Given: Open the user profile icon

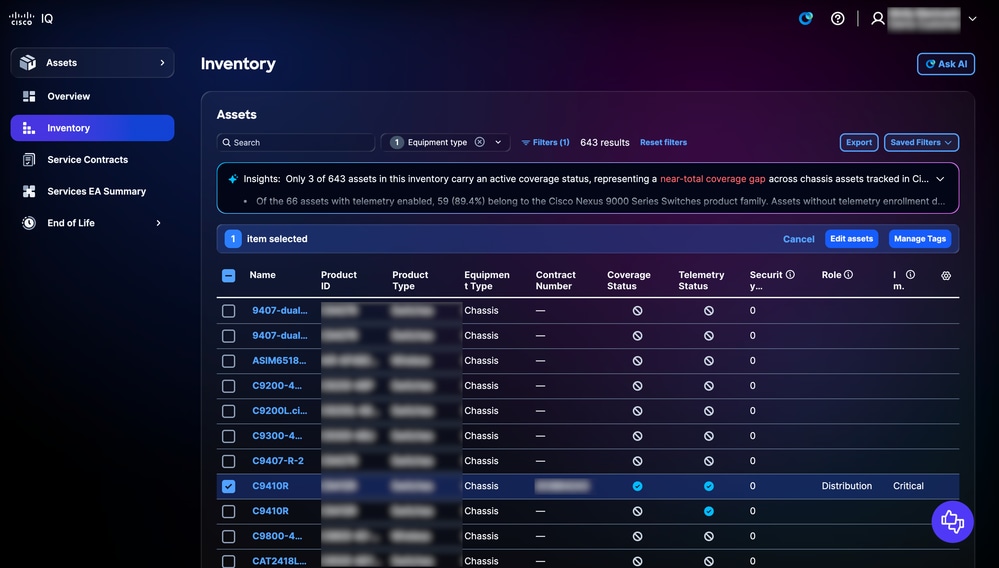Looking at the screenshot, I should pyautogui.click(x=878, y=18).
